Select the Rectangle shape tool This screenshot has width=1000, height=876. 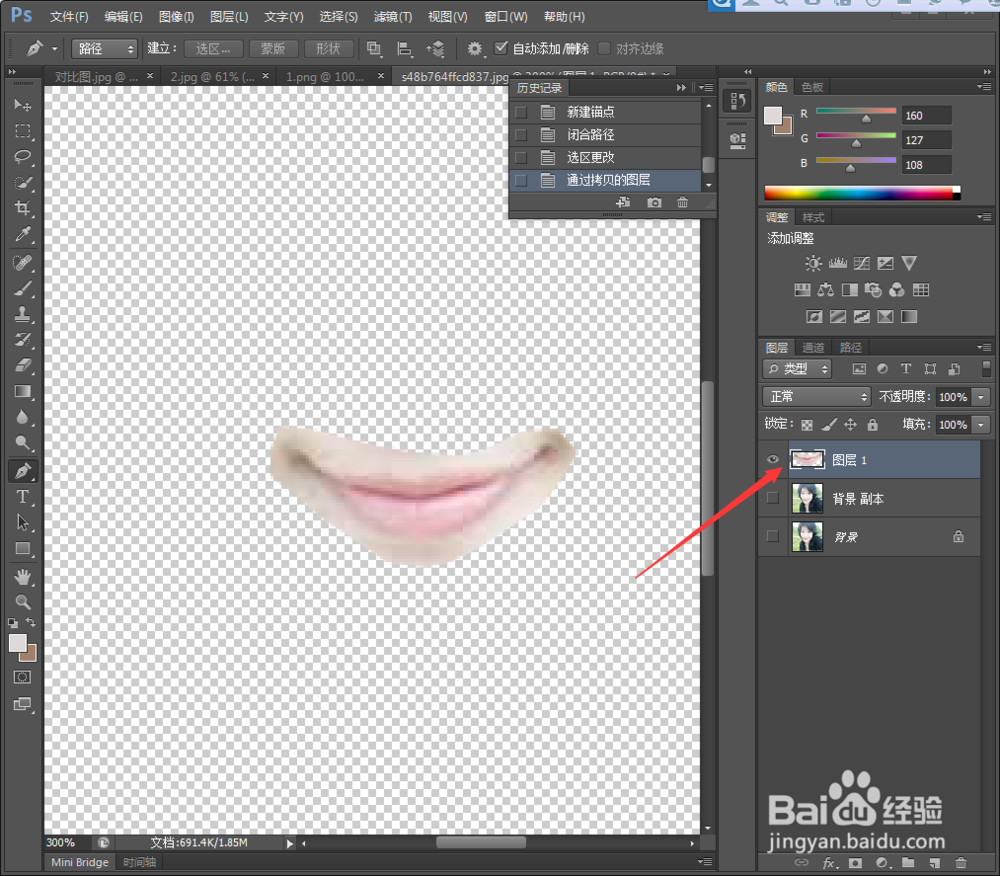[x=22, y=548]
